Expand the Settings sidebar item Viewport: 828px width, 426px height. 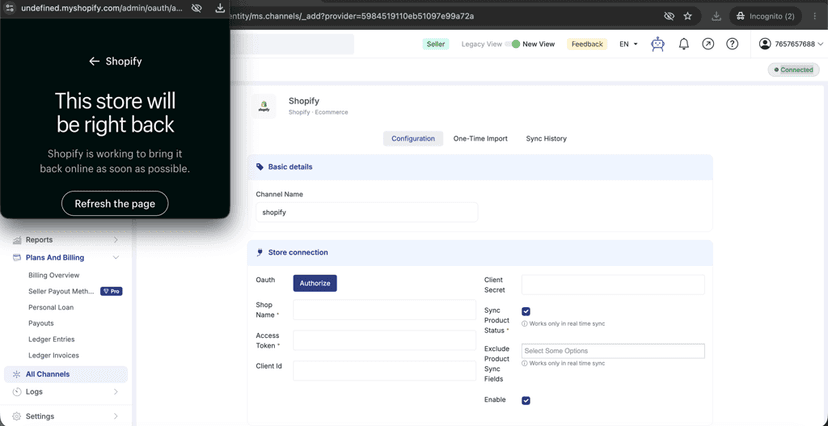[x=66, y=416]
